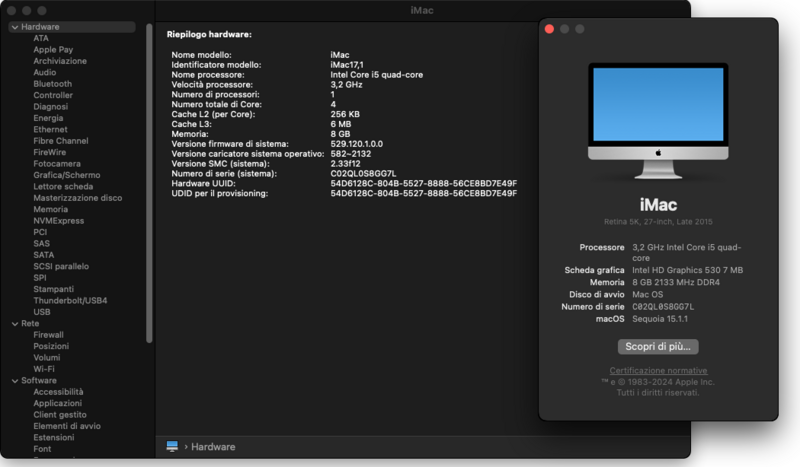Click the SMC version 2.33f12

(x=345, y=164)
